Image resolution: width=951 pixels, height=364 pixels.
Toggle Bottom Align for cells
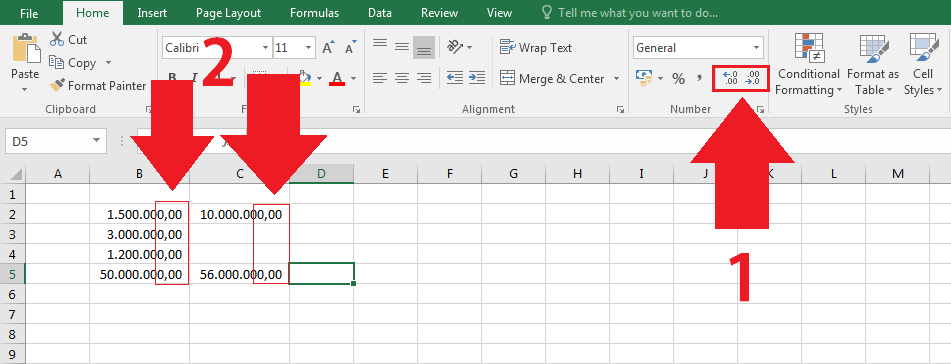pyautogui.click(x=423, y=47)
